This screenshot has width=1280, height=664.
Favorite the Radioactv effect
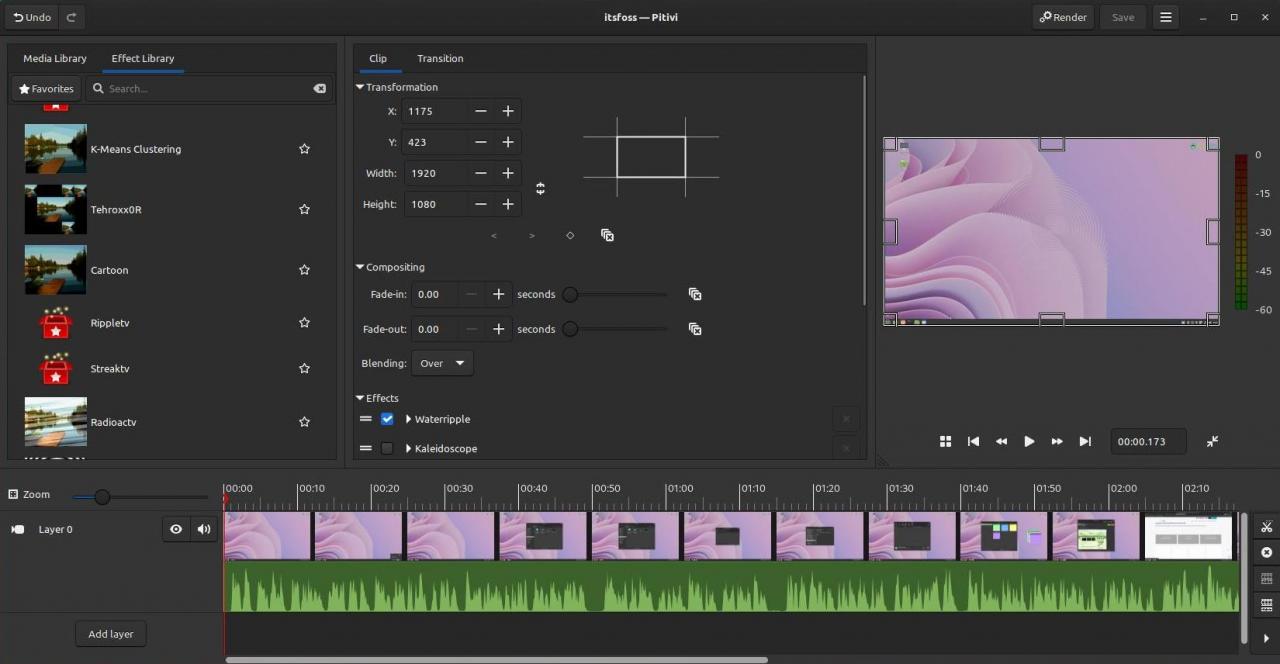304,422
